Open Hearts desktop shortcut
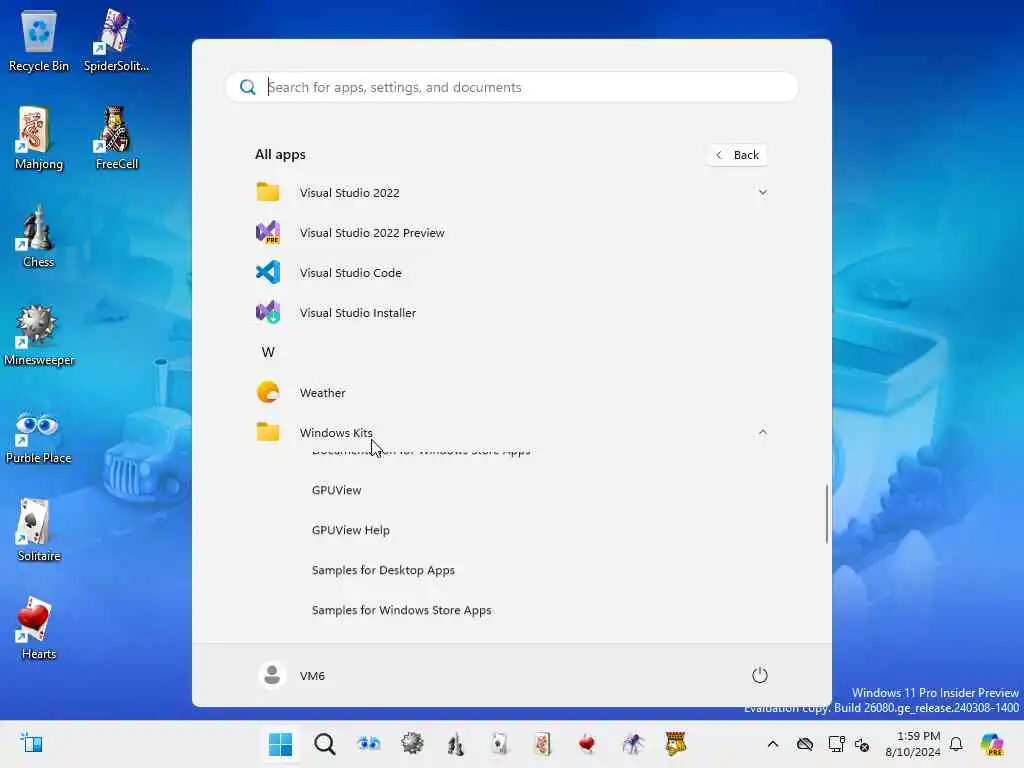The width and height of the screenshot is (1024, 768). pyautogui.click(x=39, y=628)
